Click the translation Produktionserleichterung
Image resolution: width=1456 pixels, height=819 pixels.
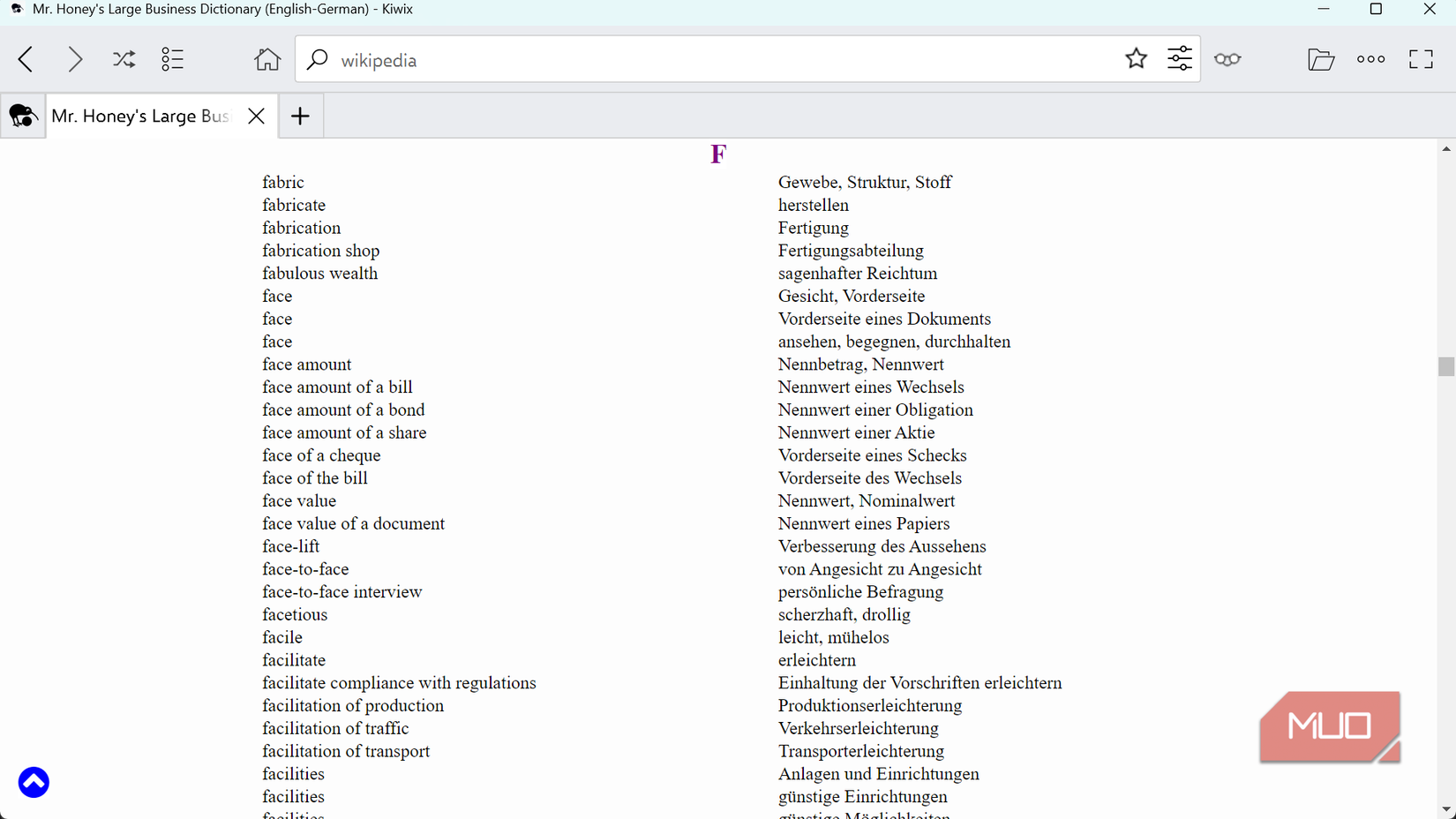point(870,706)
